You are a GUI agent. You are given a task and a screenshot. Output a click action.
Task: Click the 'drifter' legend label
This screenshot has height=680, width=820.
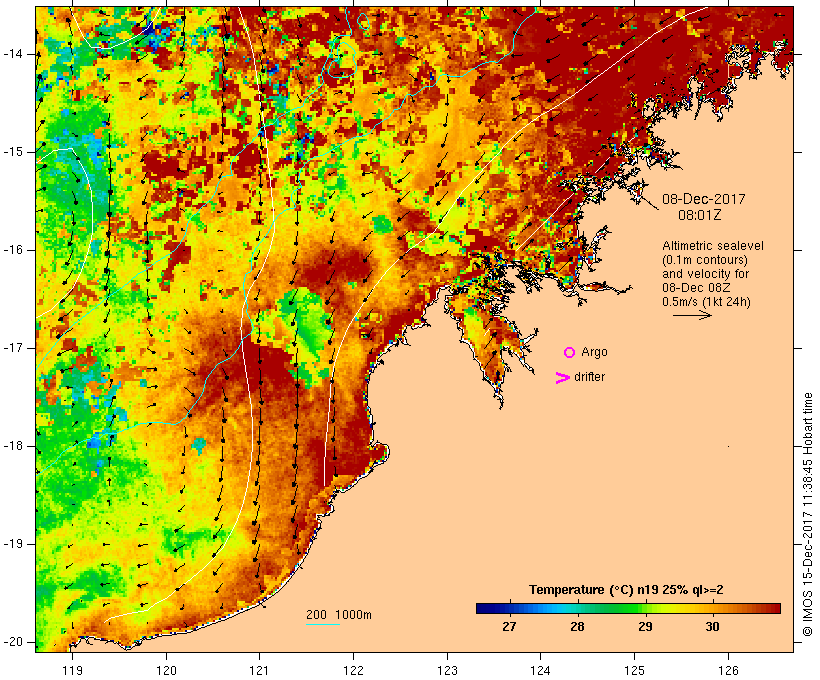589,377
